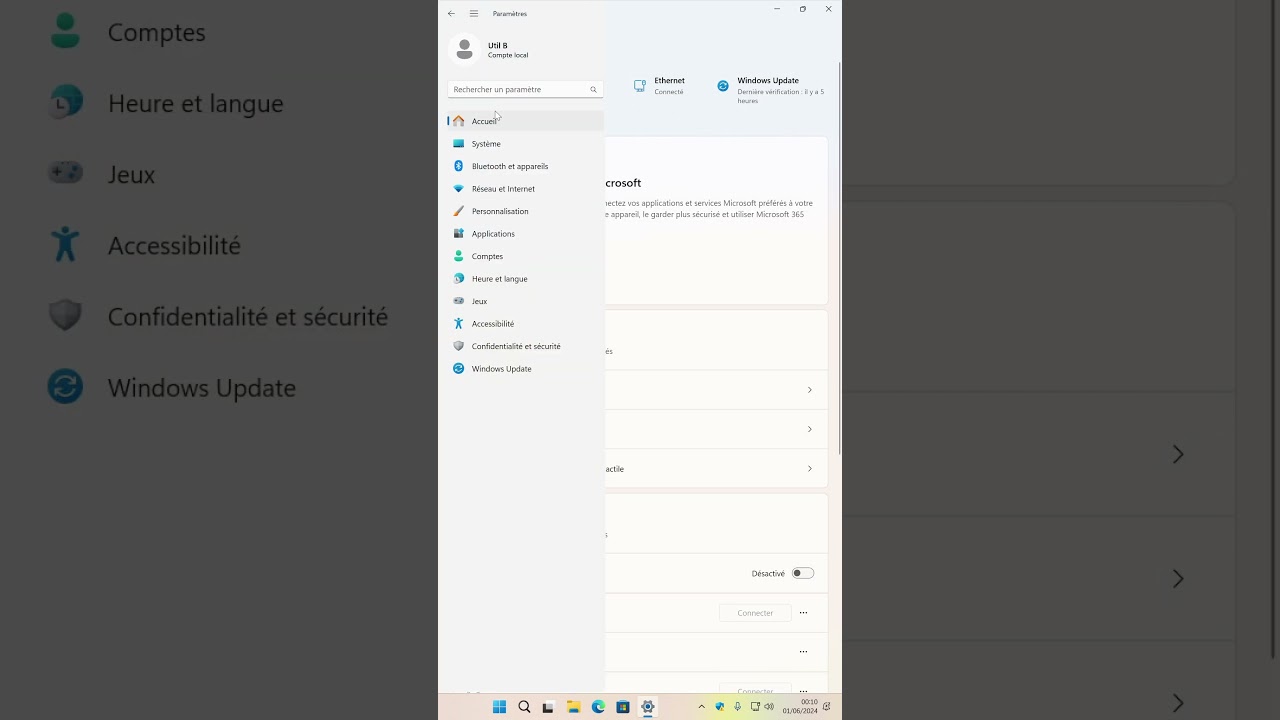The image size is (1280, 720).
Task: Open the network tray icon
Action: [755, 707]
